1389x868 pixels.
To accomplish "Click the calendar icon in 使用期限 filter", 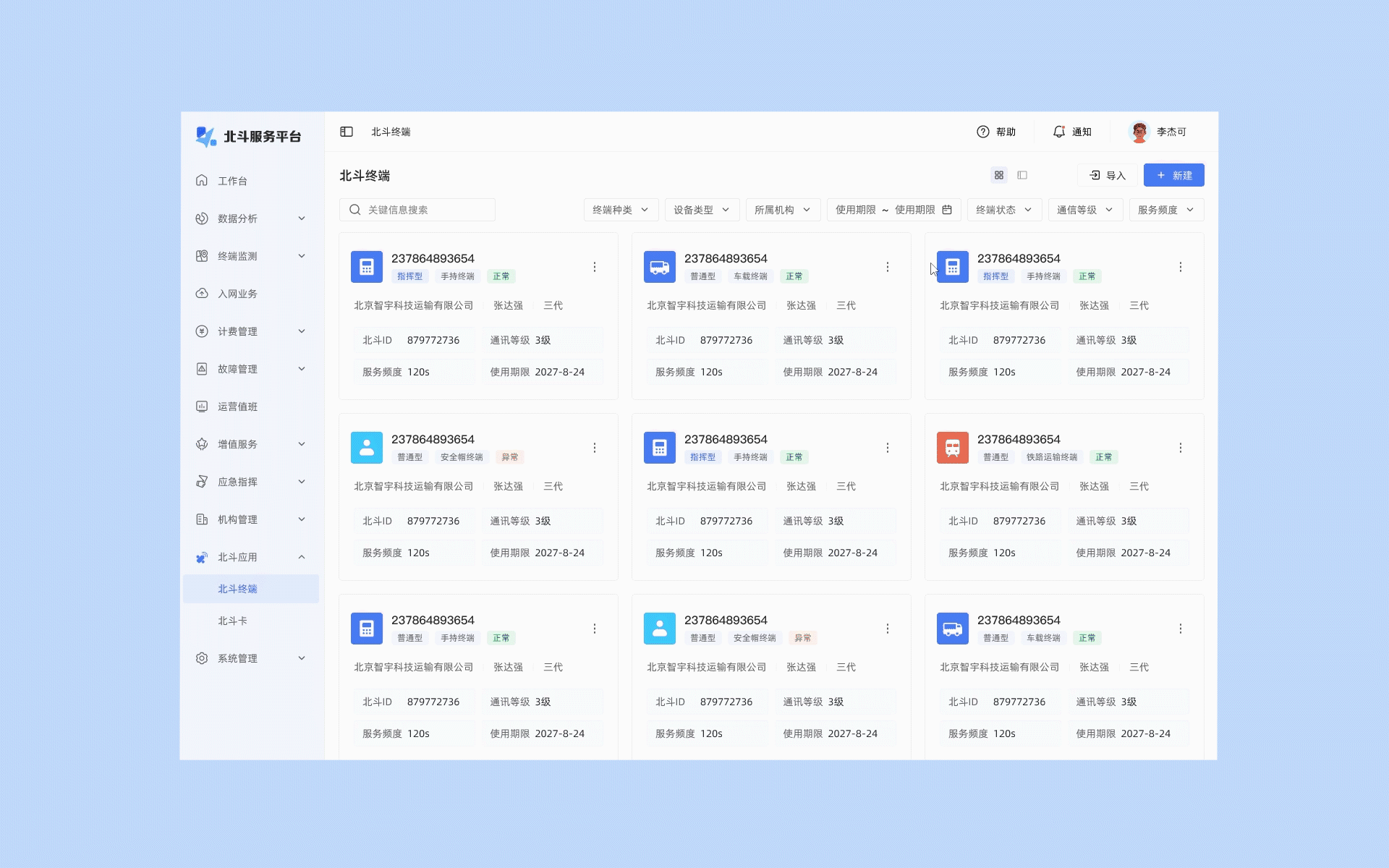I will pos(947,210).
